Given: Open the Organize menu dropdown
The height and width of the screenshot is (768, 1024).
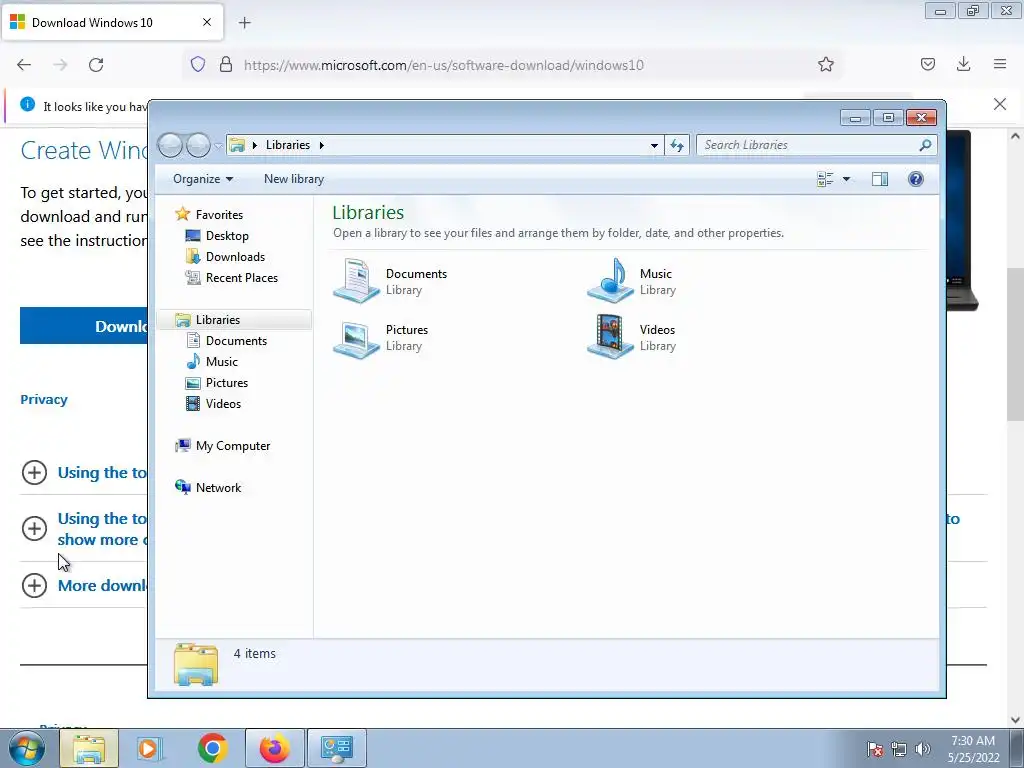Looking at the screenshot, I should pos(202,179).
